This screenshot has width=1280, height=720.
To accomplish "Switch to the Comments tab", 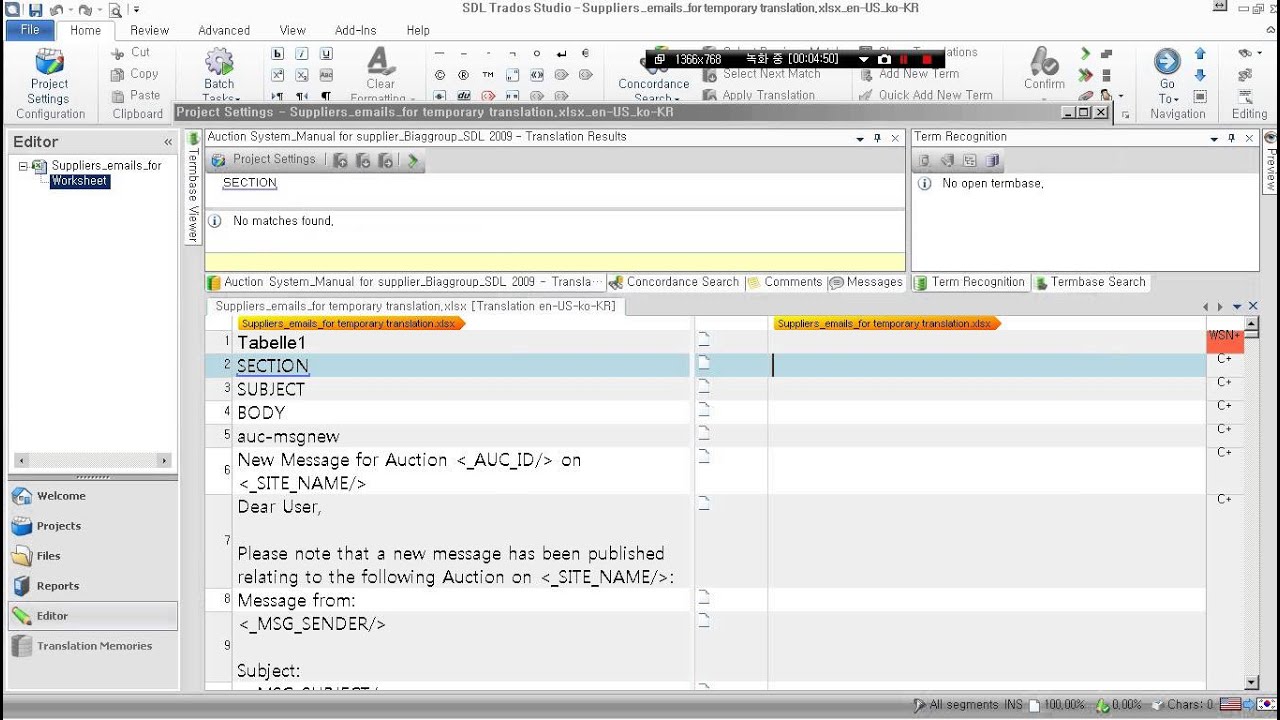I will pyautogui.click(x=785, y=282).
